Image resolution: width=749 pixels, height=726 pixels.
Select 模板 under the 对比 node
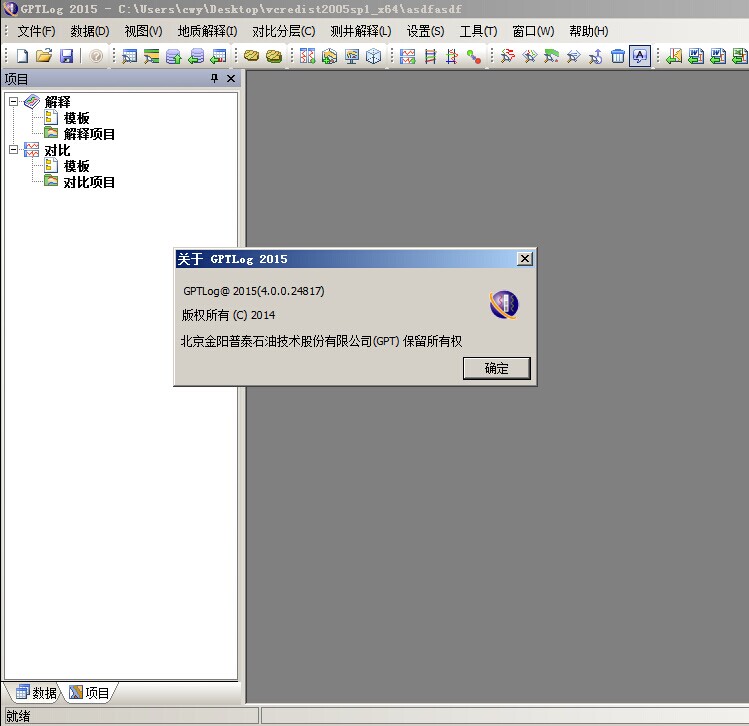click(x=76, y=166)
